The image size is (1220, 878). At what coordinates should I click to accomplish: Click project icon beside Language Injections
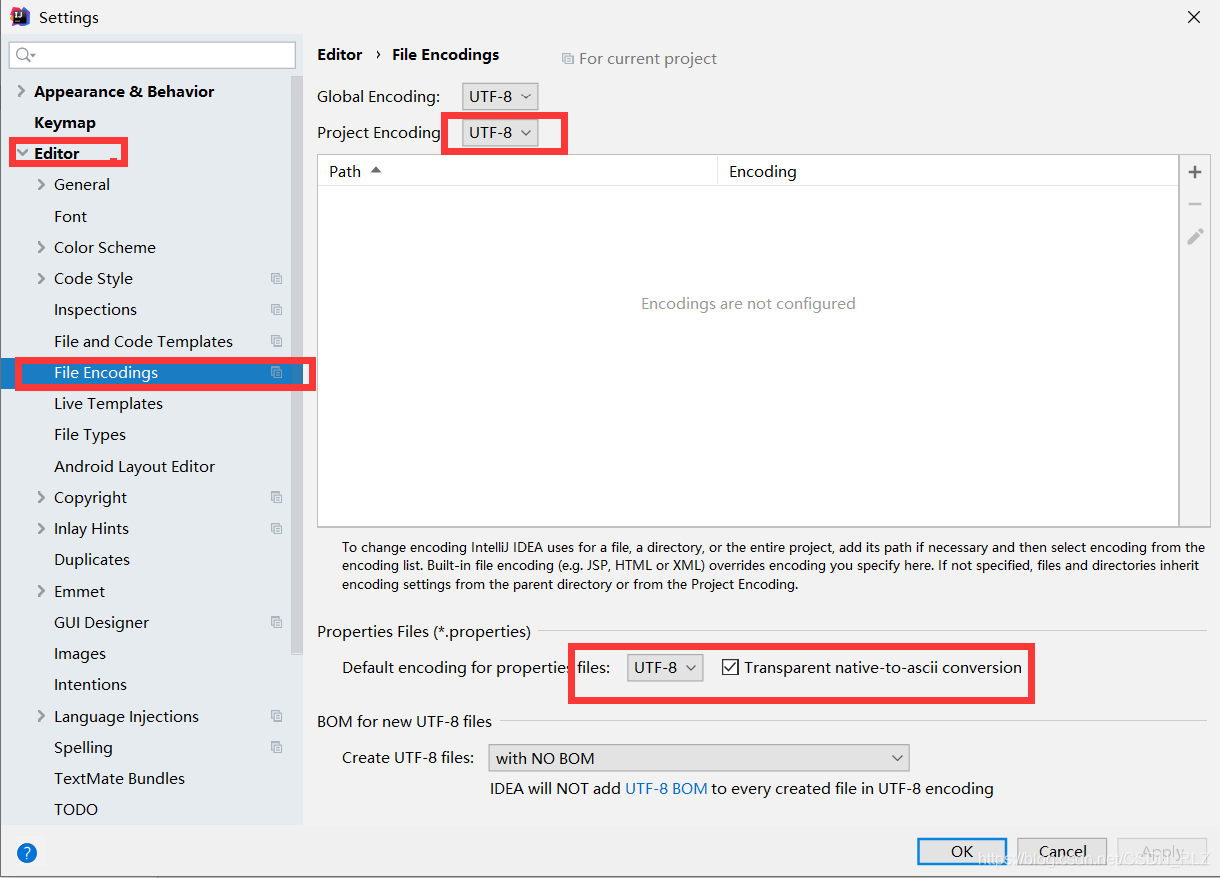click(x=277, y=716)
